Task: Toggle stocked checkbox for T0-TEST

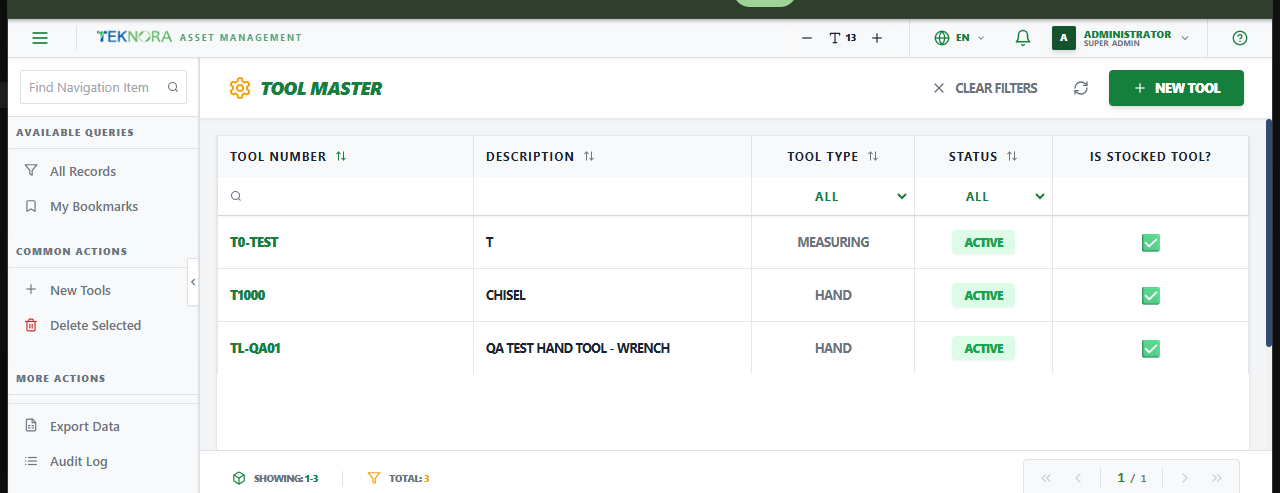Action: [1151, 242]
